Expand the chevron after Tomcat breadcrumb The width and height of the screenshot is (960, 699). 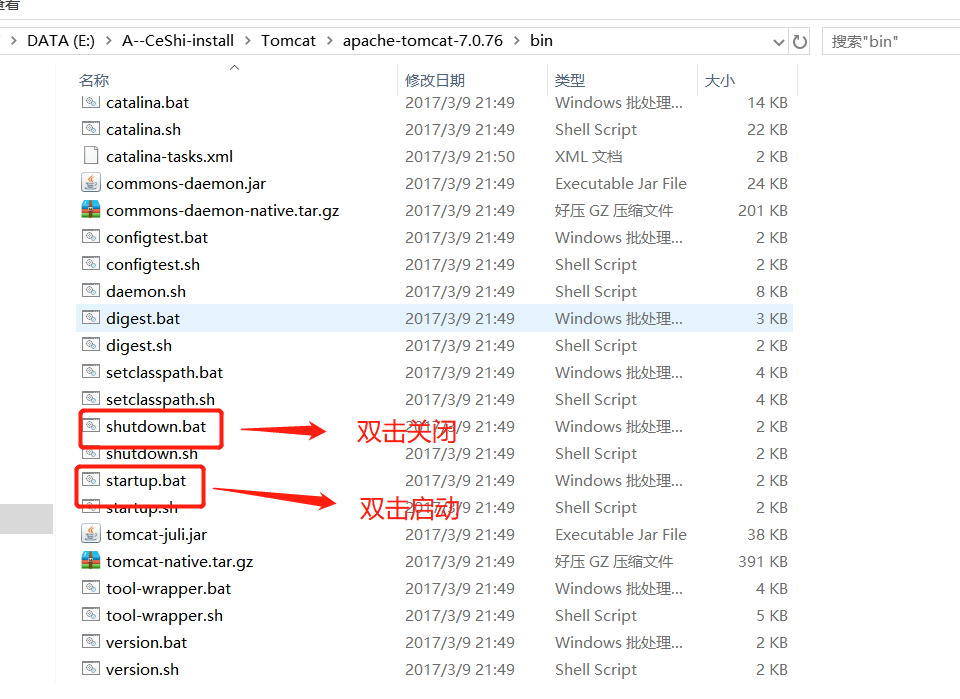click(x=329, y=41)
